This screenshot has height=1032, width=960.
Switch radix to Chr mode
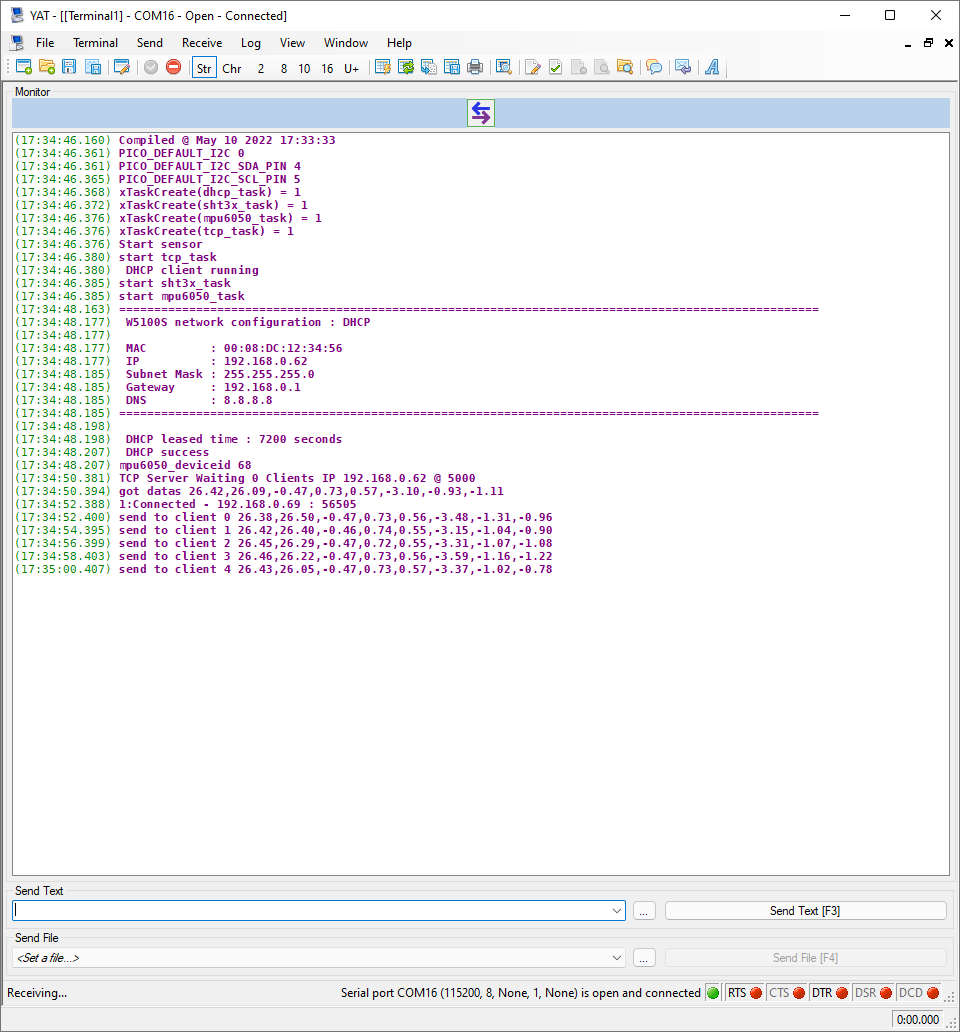tap(231, 67)
